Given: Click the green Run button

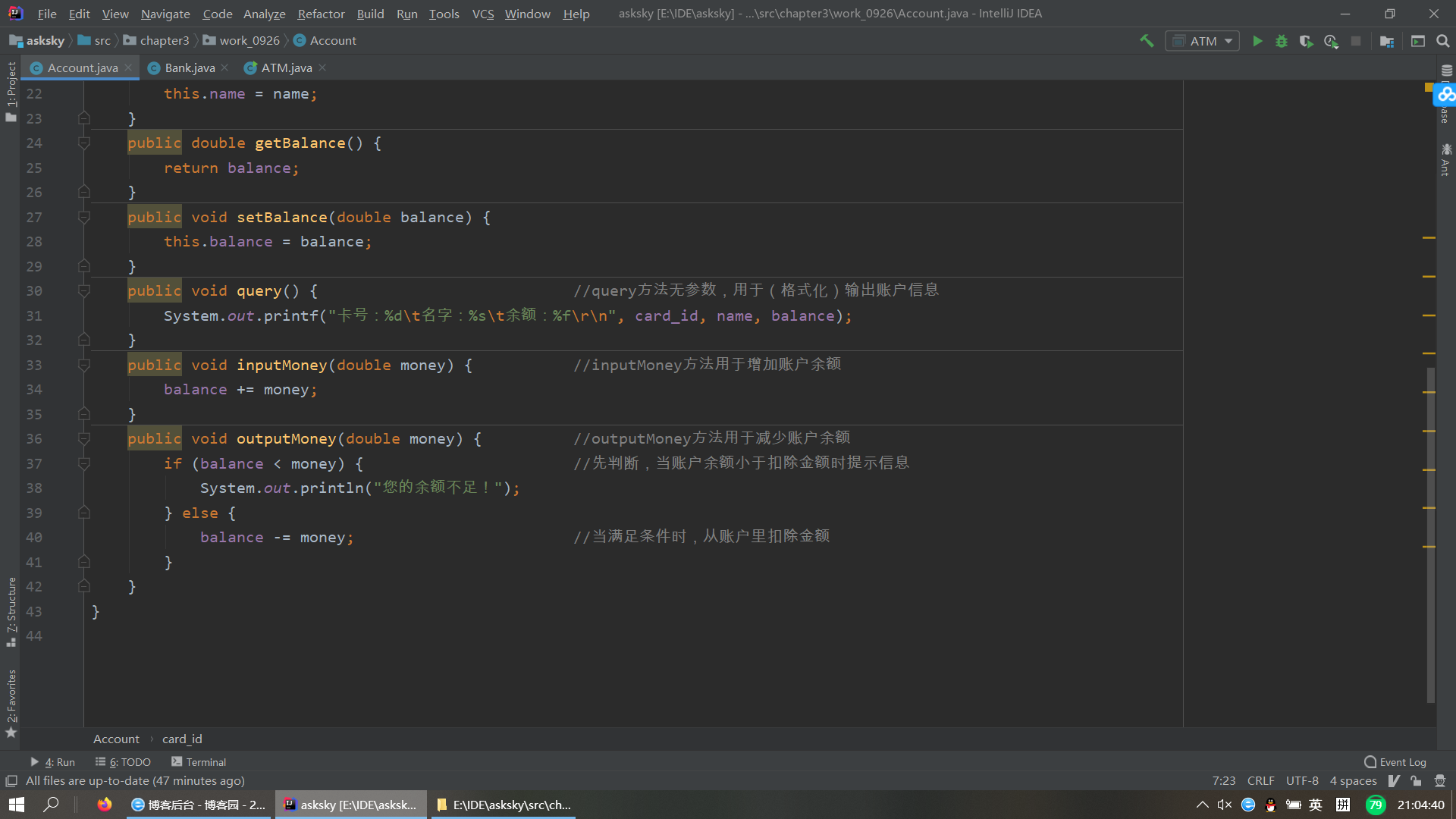Looking at the screenshot, I should point(1257,41).
